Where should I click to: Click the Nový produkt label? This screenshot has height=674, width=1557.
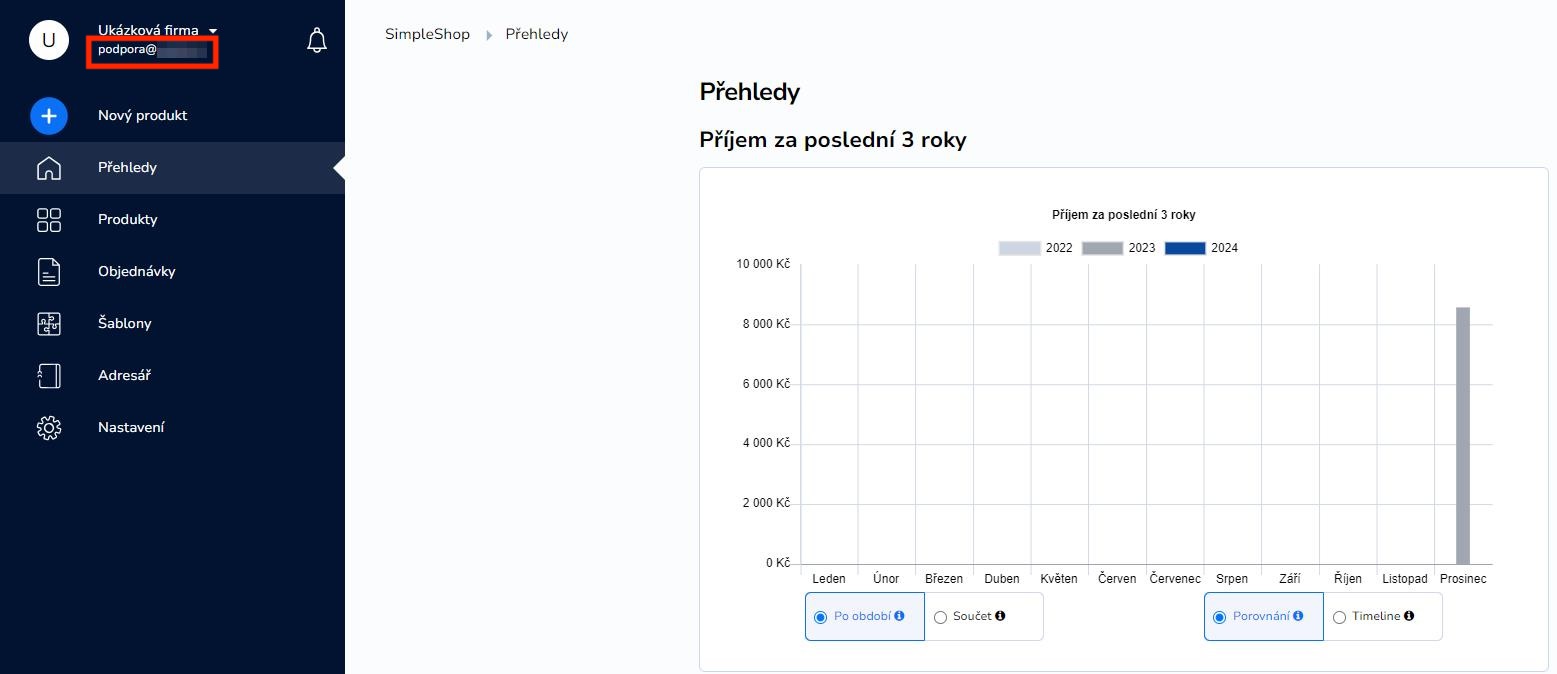coord(143,116)
